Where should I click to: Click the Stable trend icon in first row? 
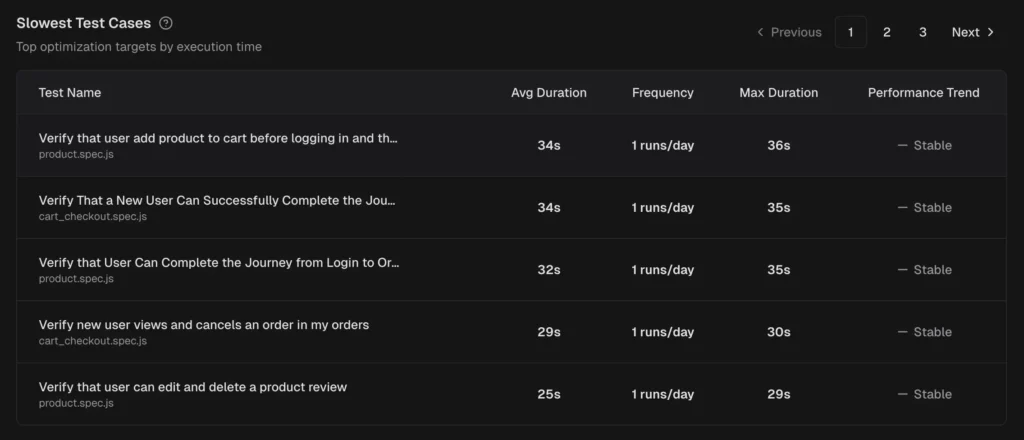click(x=902, y=146)
